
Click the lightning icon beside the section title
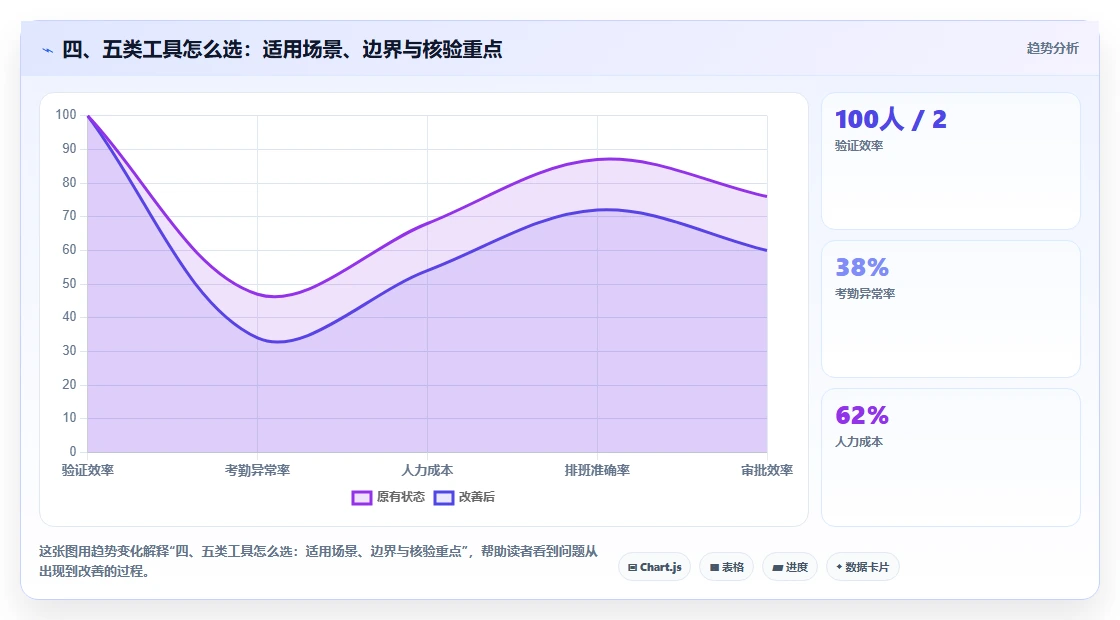pyautogui.click(x=48, y=50)
